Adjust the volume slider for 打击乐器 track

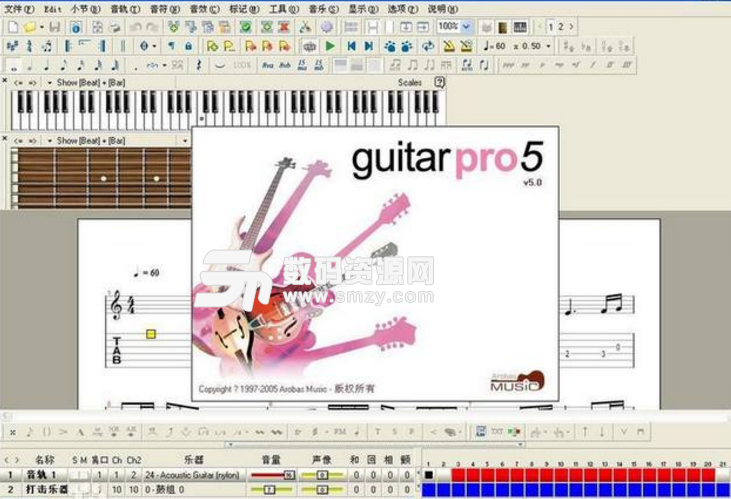coord(273,490)
